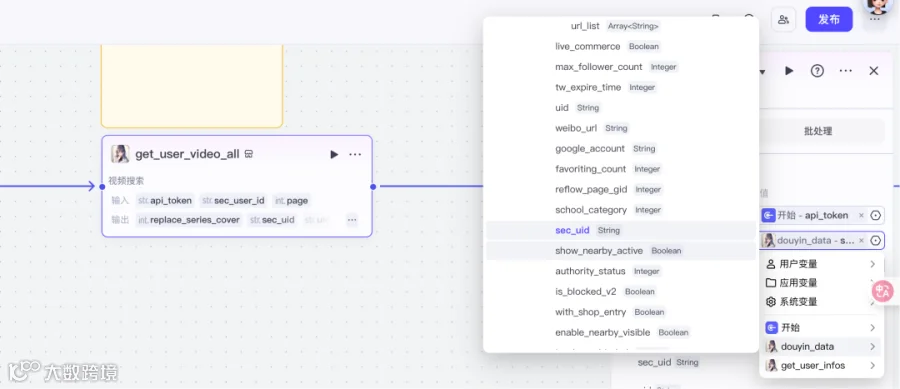Select the douyin_data source entry

pos(821,347)
